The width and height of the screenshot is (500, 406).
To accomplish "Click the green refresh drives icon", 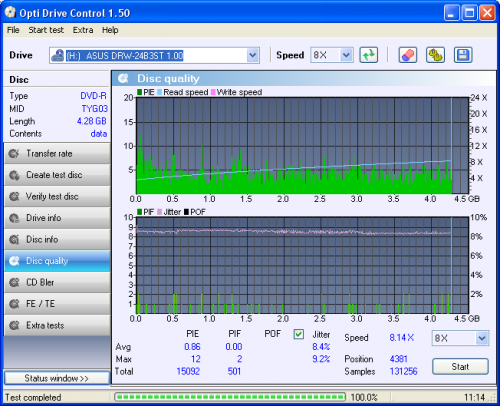I will [x=368, y=55].
